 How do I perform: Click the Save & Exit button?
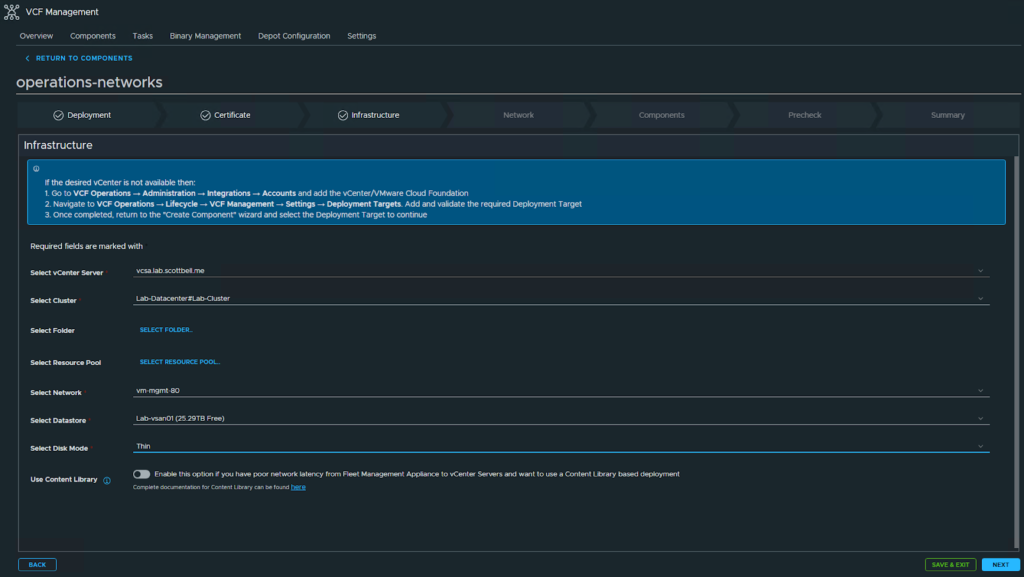(x=950, y=565)
